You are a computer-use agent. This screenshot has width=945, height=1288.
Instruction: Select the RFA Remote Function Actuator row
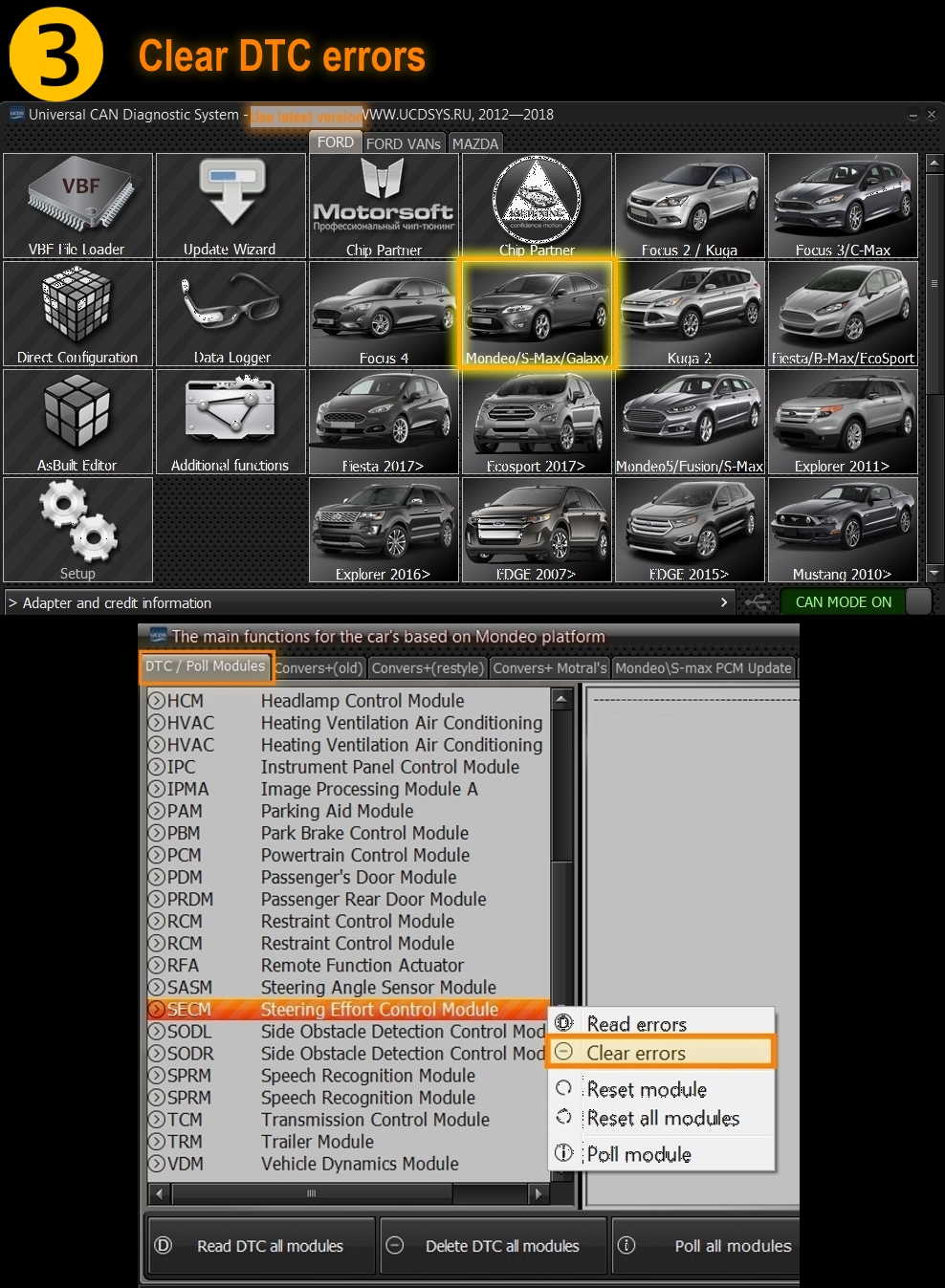point(349,965)
